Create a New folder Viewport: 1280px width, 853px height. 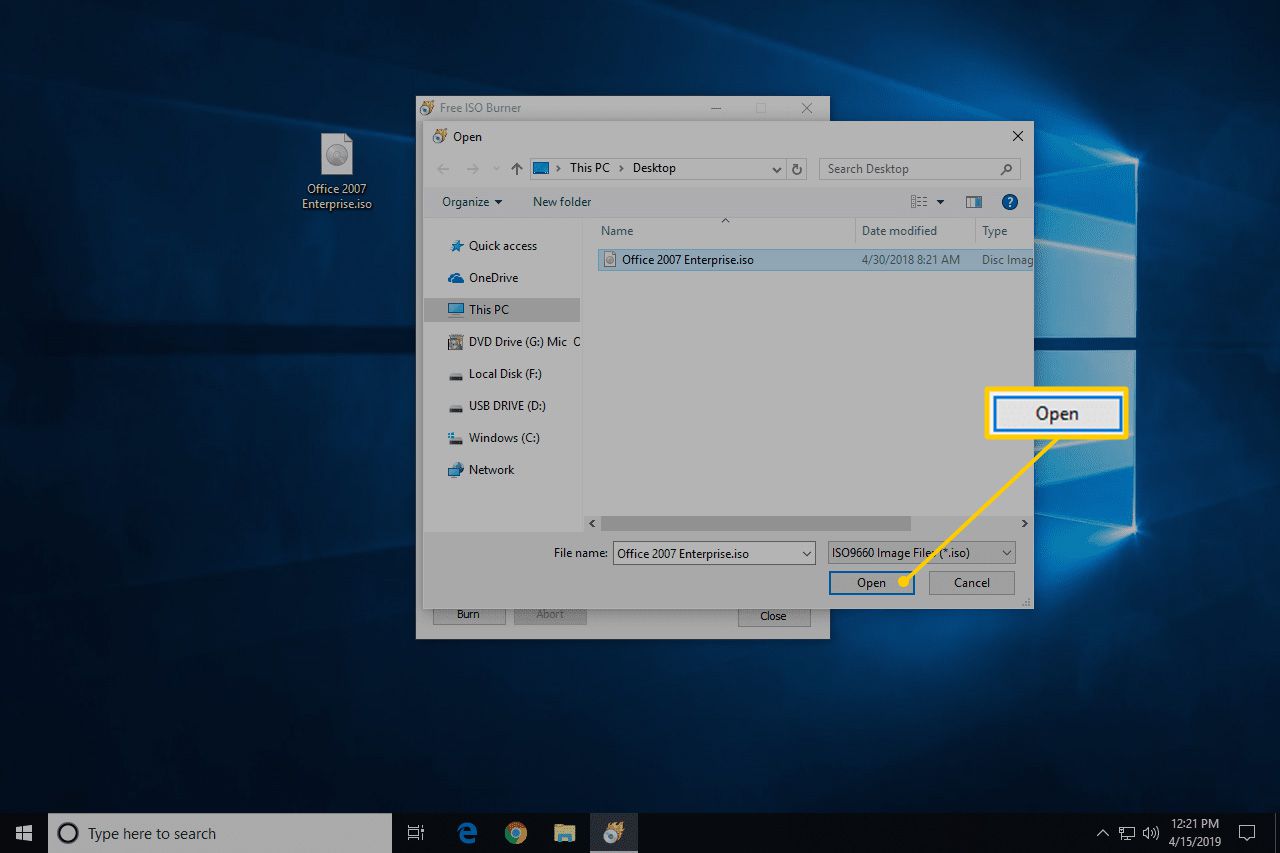click(562, 202)
